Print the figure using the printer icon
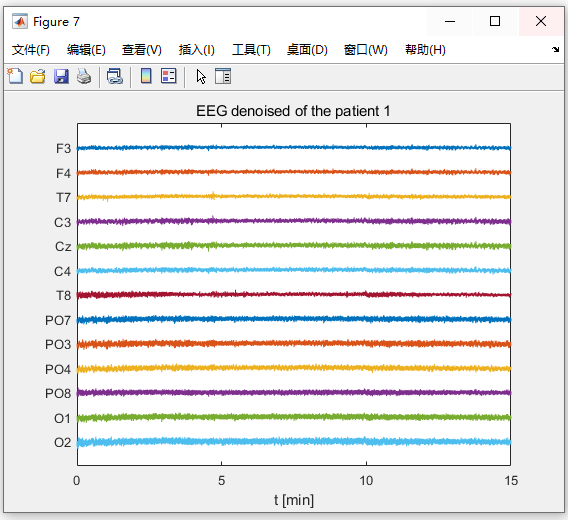This screenshot has width=568, height=520. [84, 76]
